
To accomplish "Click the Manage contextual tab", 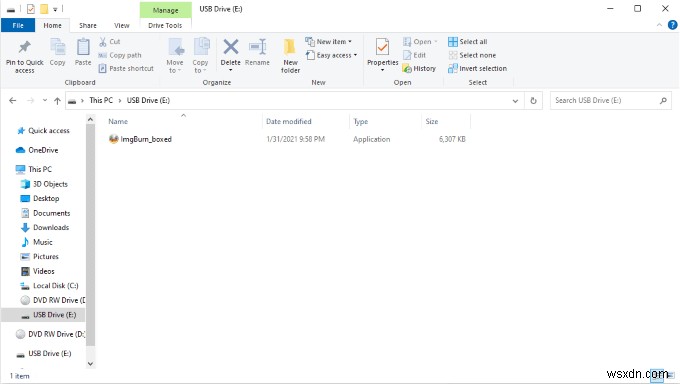I will [x=165, y=10].
